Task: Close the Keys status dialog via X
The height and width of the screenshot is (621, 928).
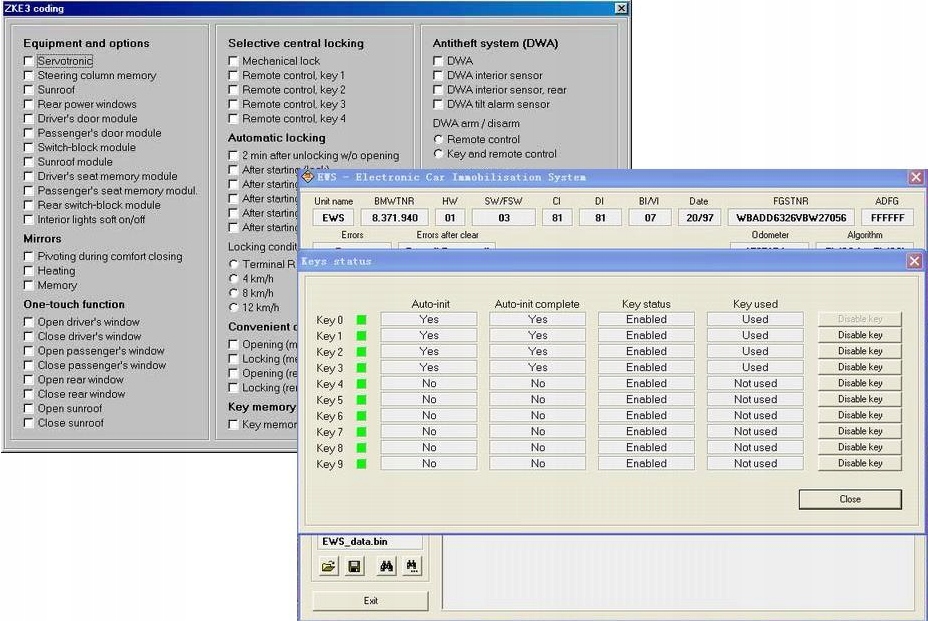Action: [x=914, y=261]
